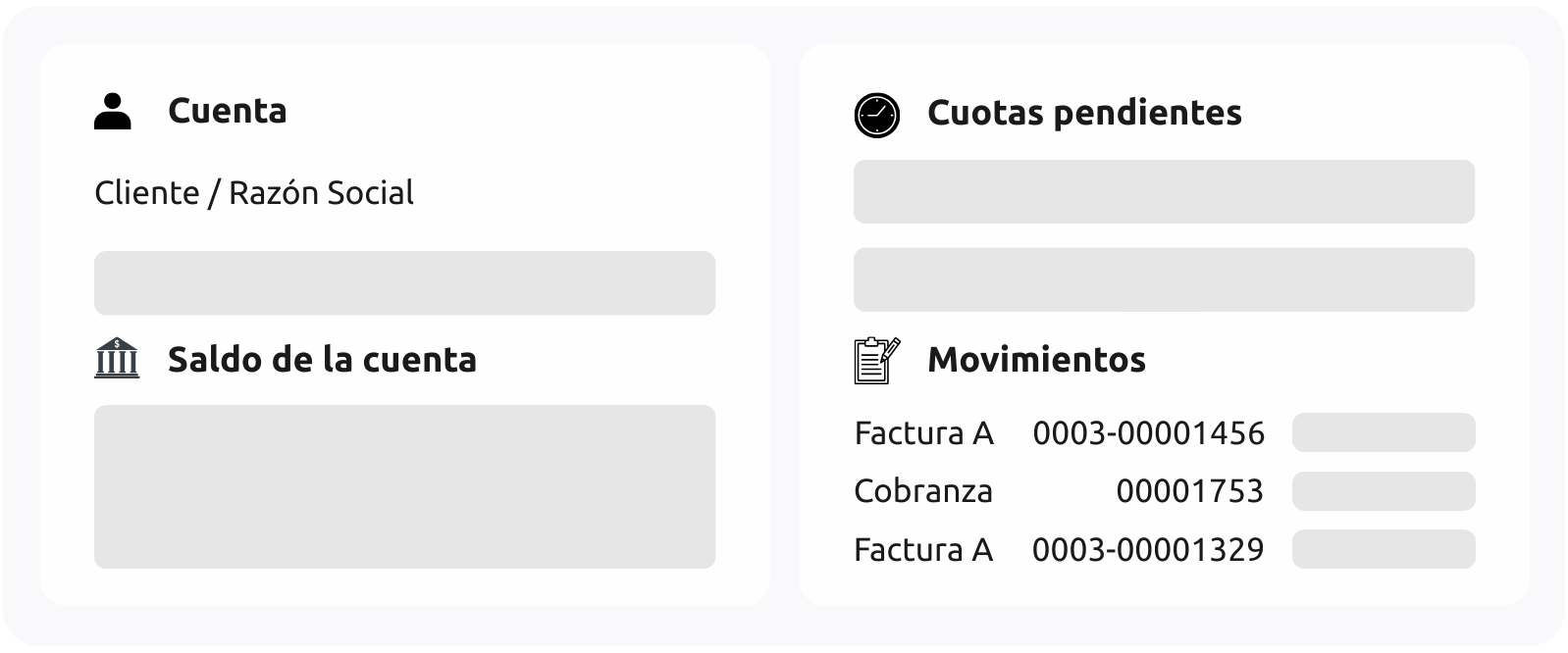Click the Movimientos heading
This screenshot has width=1568, height=653.
point(1036,360)
